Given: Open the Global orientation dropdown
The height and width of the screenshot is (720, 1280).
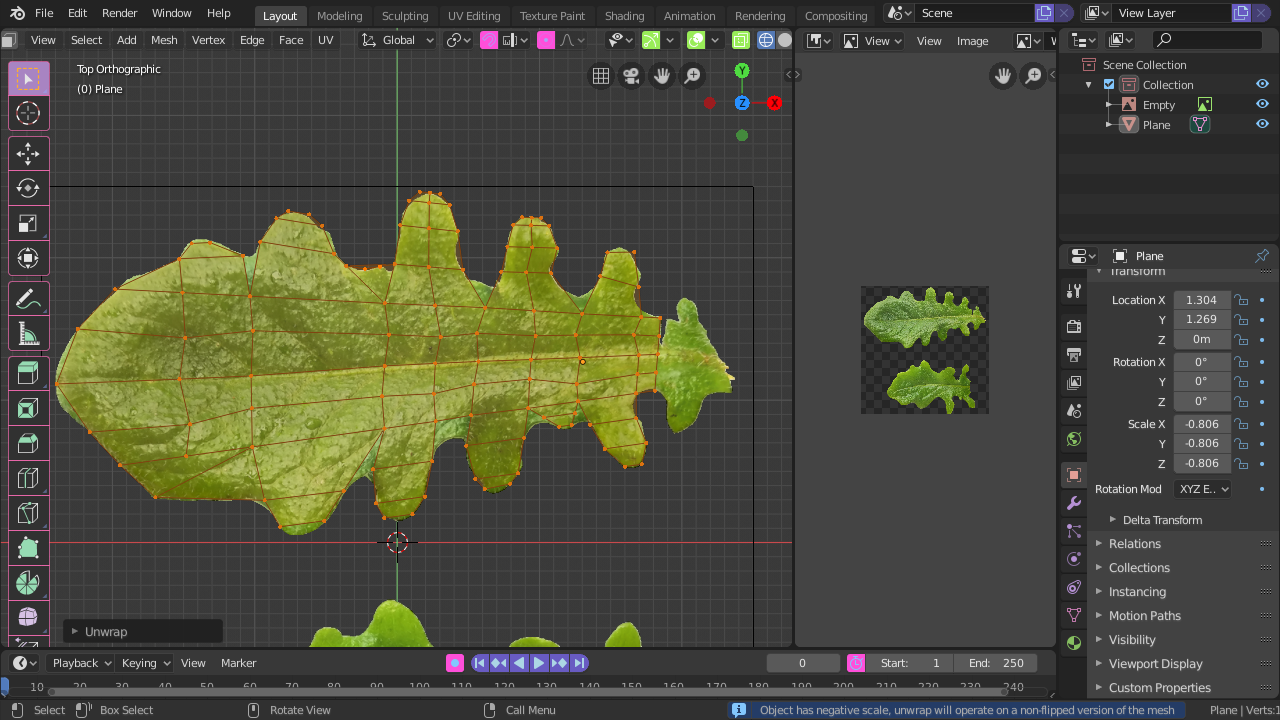Looking at the screenshot, I should 398,40.
